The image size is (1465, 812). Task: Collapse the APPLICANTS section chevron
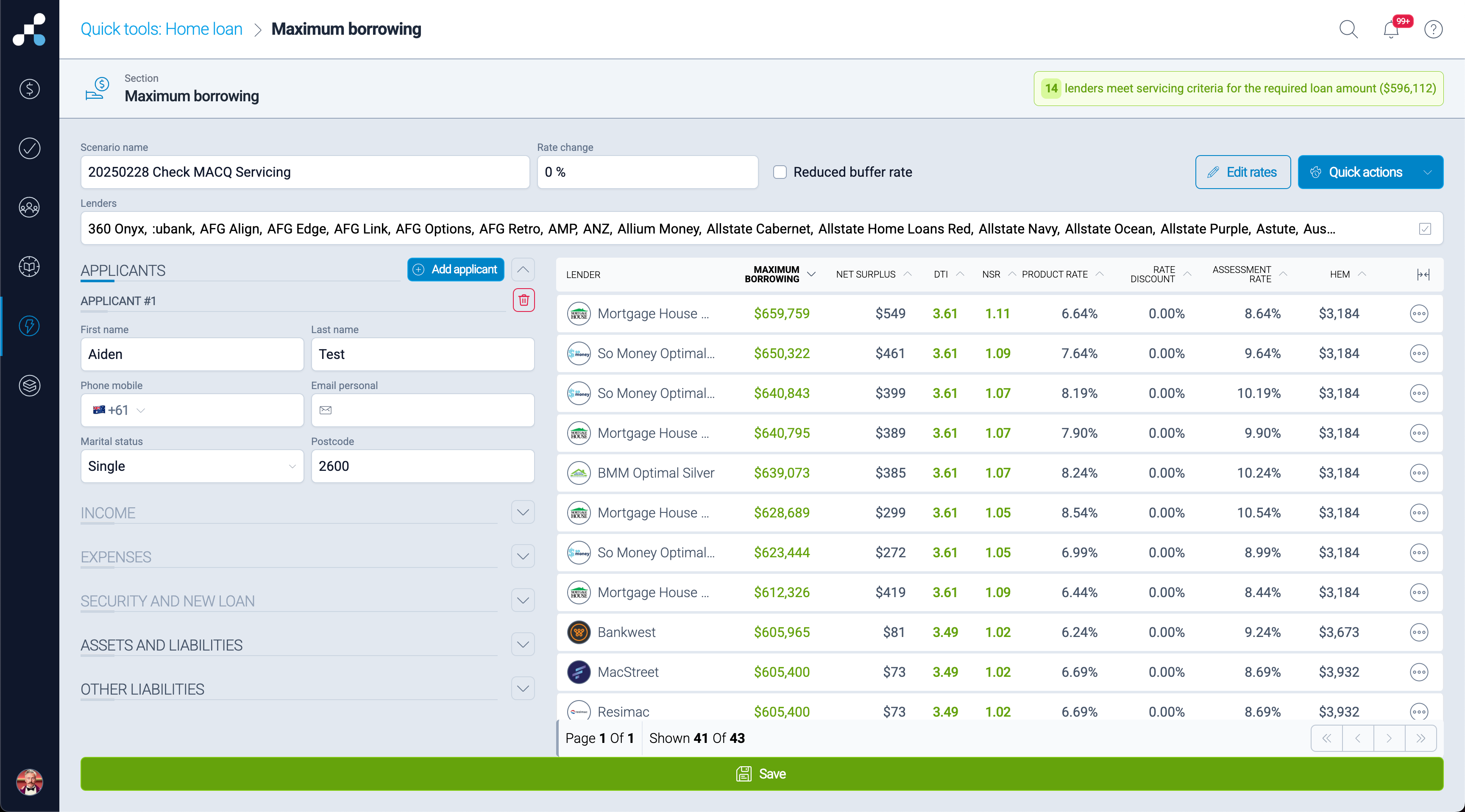pos(523,270)
